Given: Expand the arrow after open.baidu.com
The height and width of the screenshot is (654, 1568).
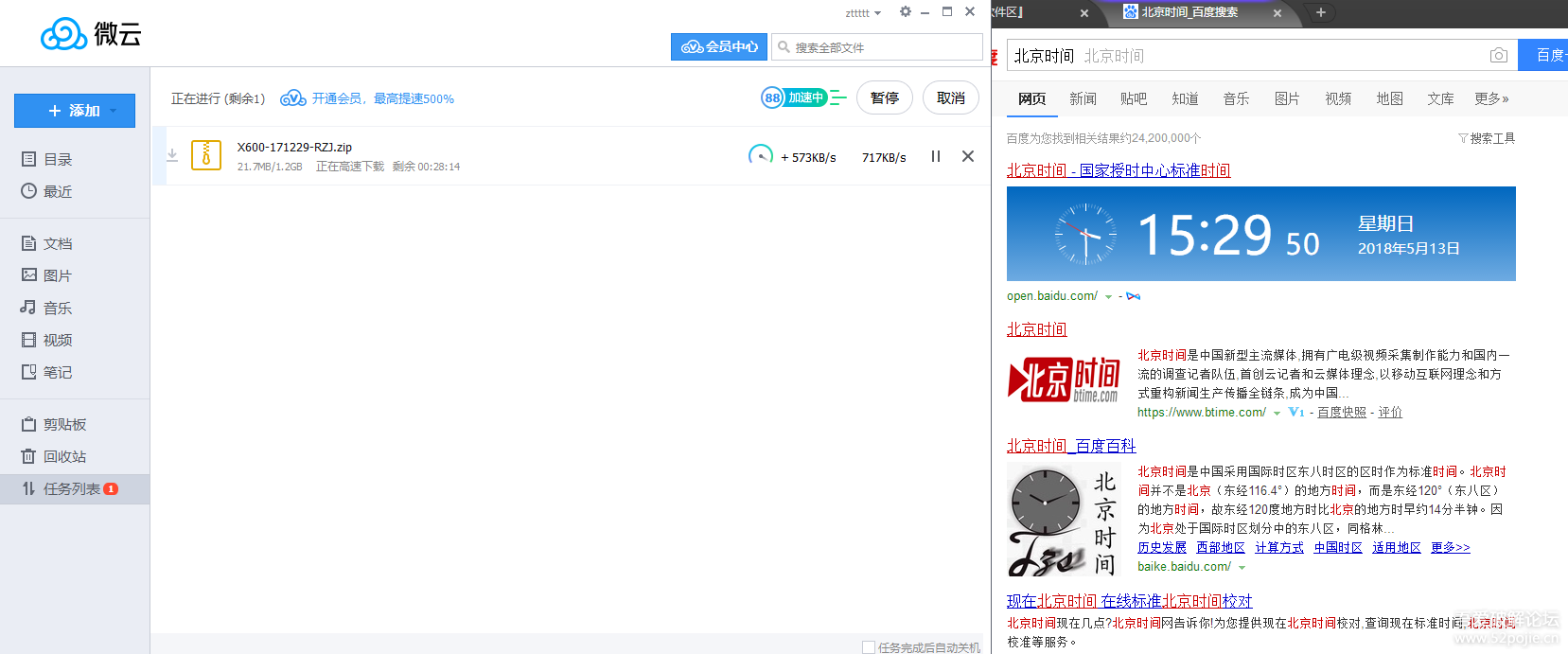Looking at the screenshot, I should (1108, 297).
